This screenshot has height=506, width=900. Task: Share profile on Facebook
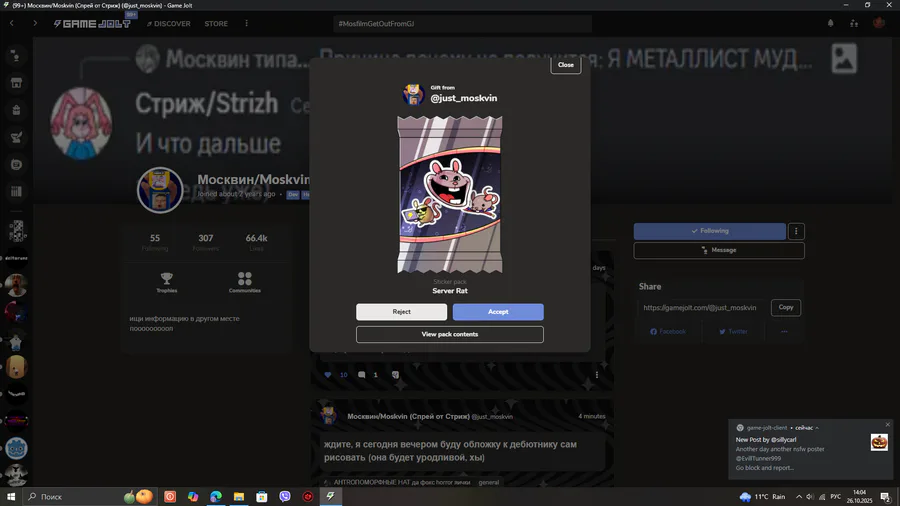tap(668, 332)
